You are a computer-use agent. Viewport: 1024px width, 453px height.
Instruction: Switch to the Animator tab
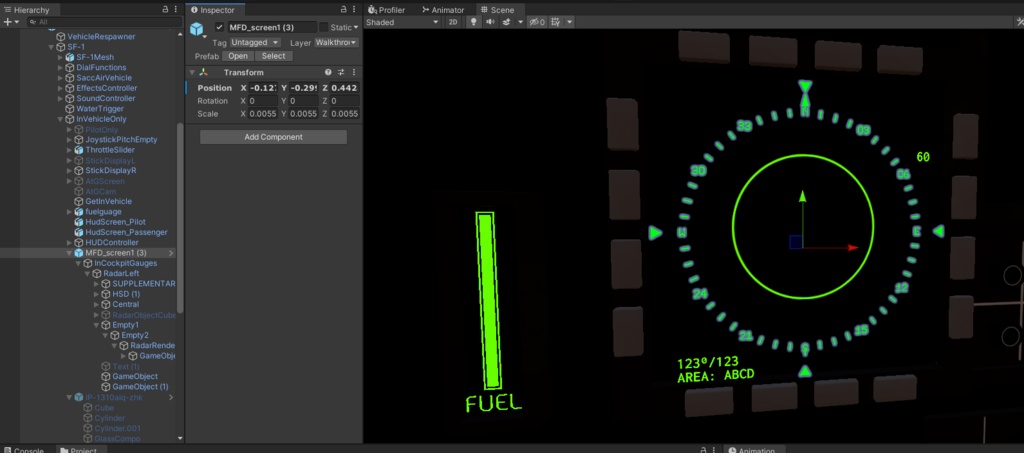[x=443, y=10]
